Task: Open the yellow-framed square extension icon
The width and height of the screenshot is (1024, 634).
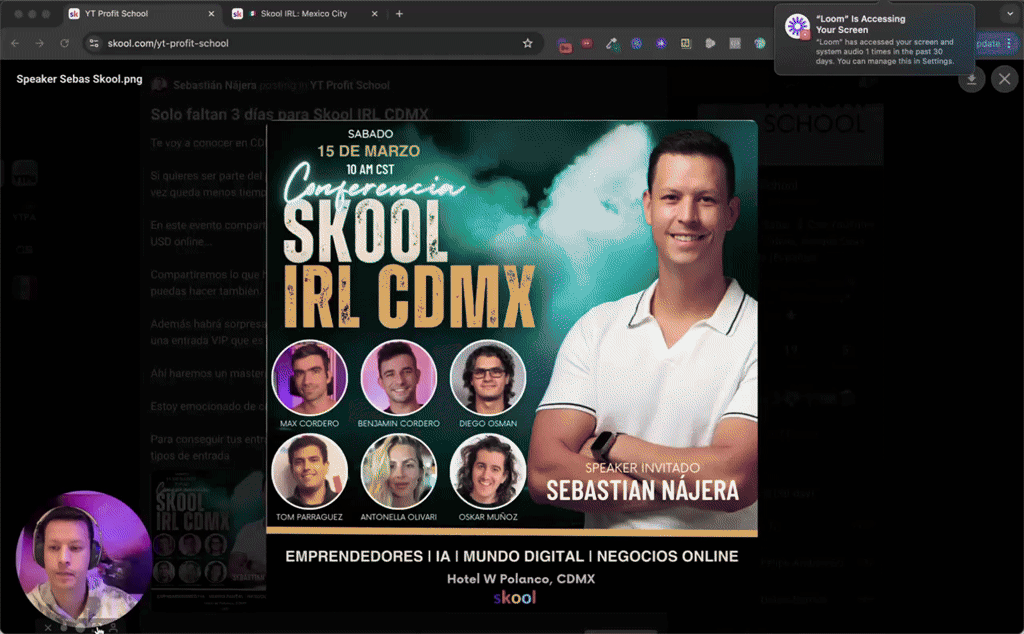Action: [685, 43]
